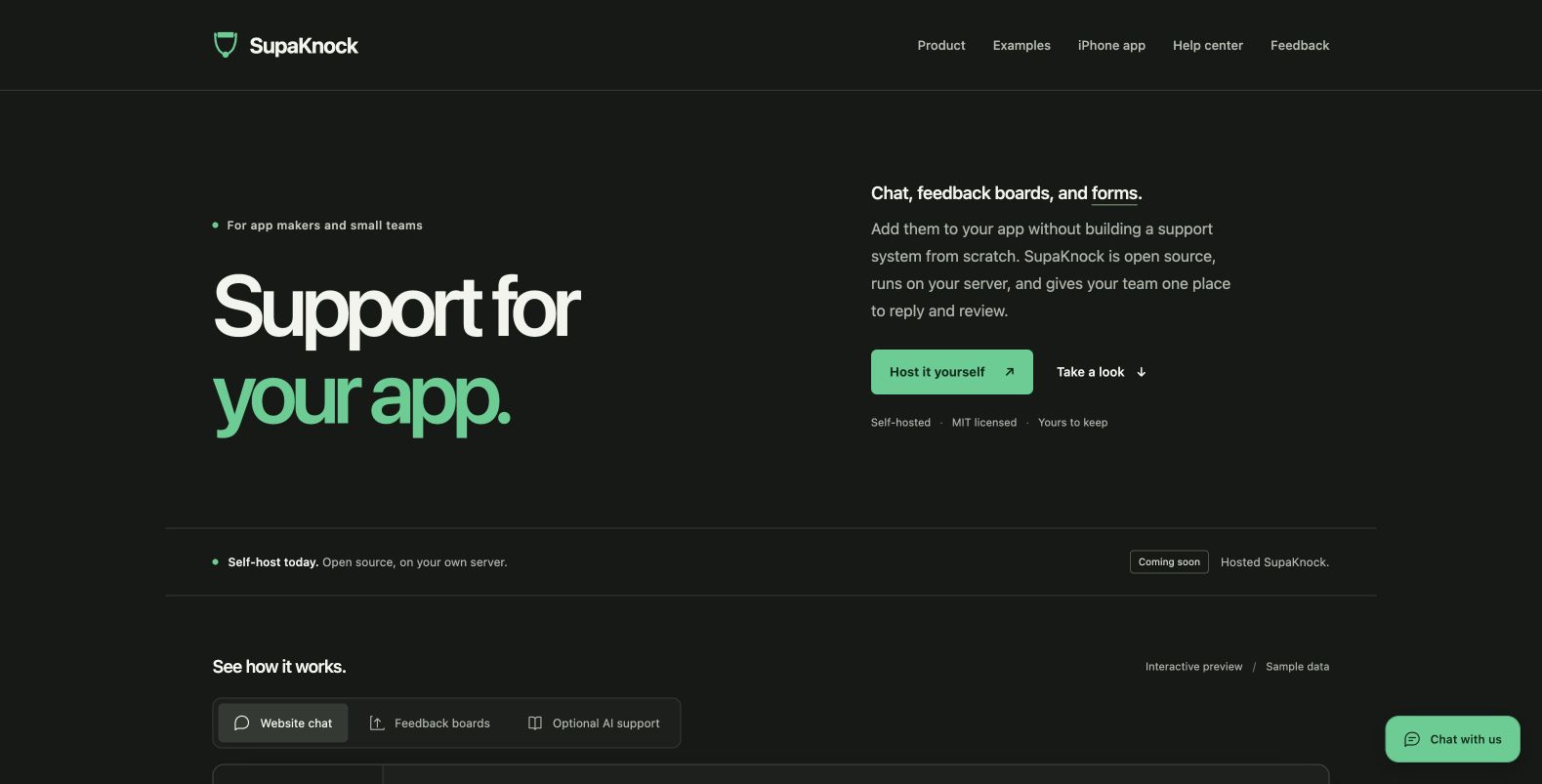
Task: Open the Chat with us widget
Action: [1453, 739]
